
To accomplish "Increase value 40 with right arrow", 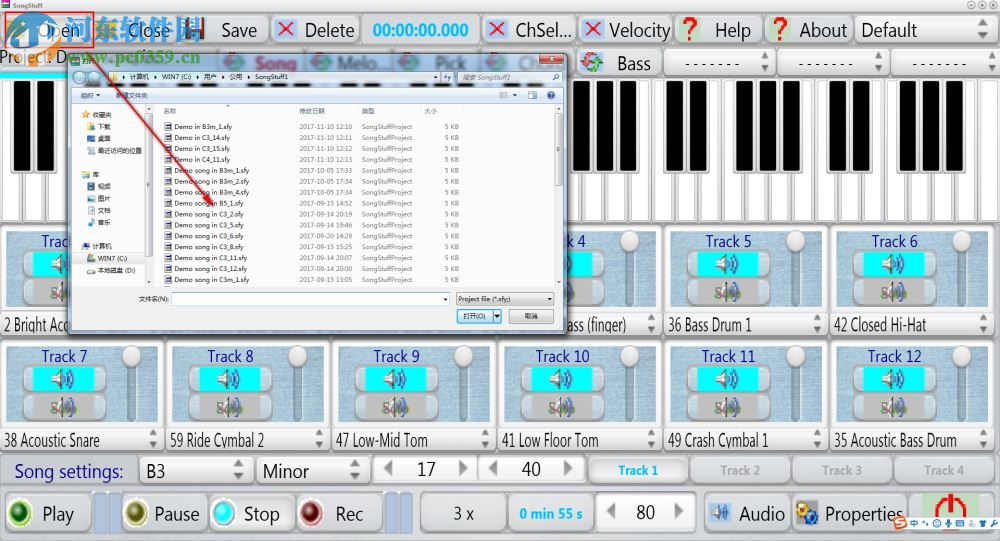I will (x=568, y=469).
